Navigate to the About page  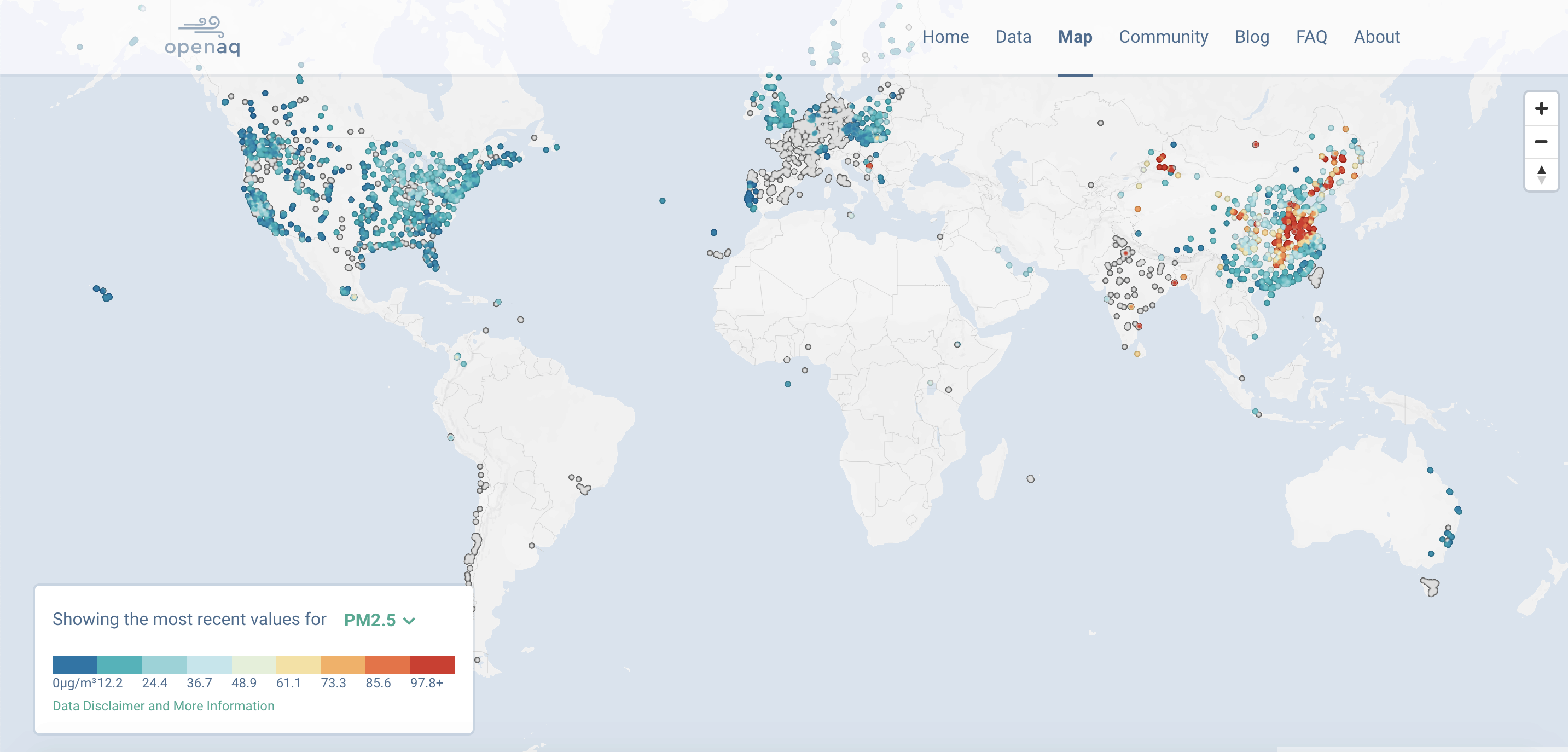click(1377, 37)
